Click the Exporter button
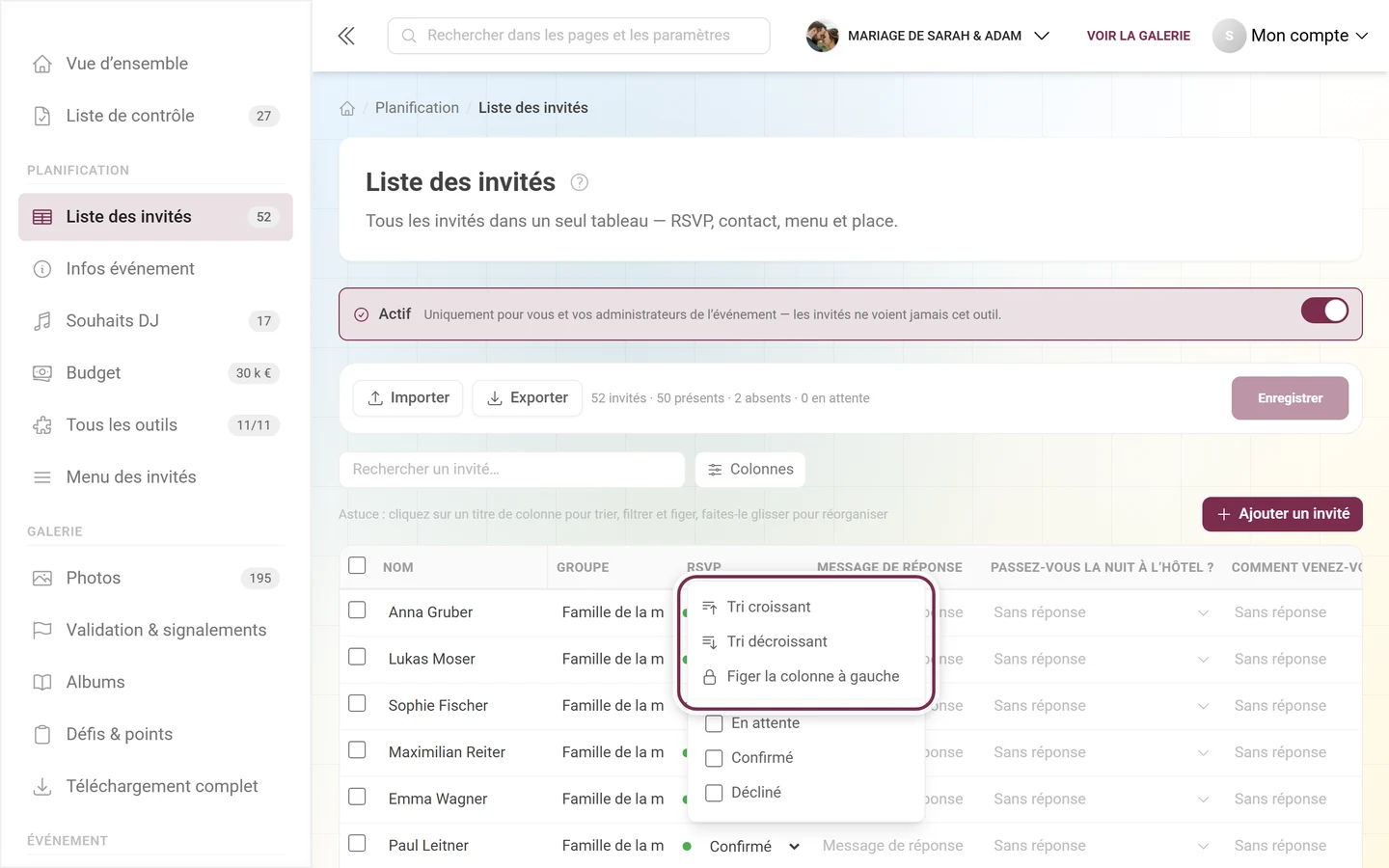The image size is (1389, 868). [528, 398]
